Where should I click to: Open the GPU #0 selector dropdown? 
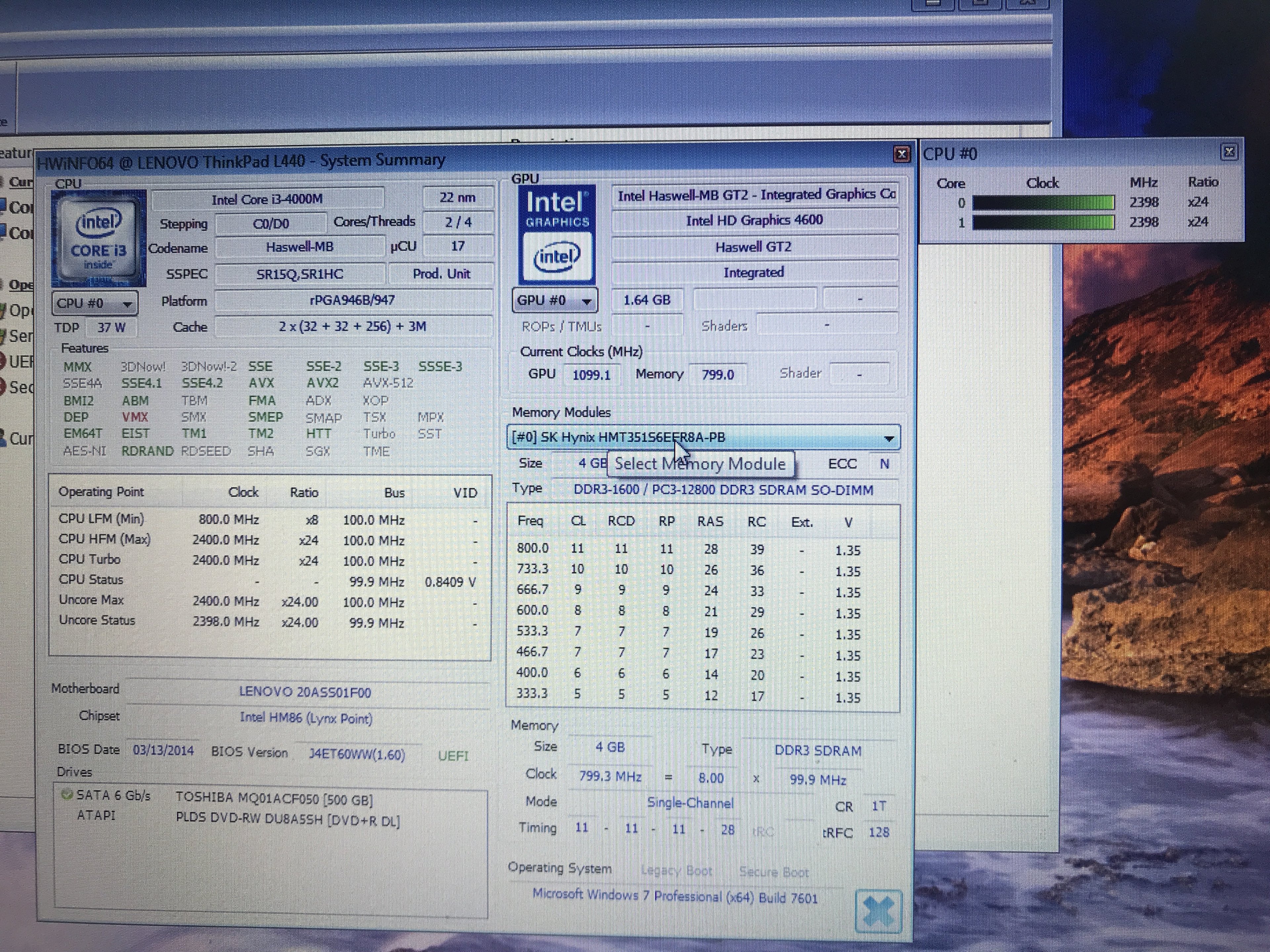(x=555, y=300)
